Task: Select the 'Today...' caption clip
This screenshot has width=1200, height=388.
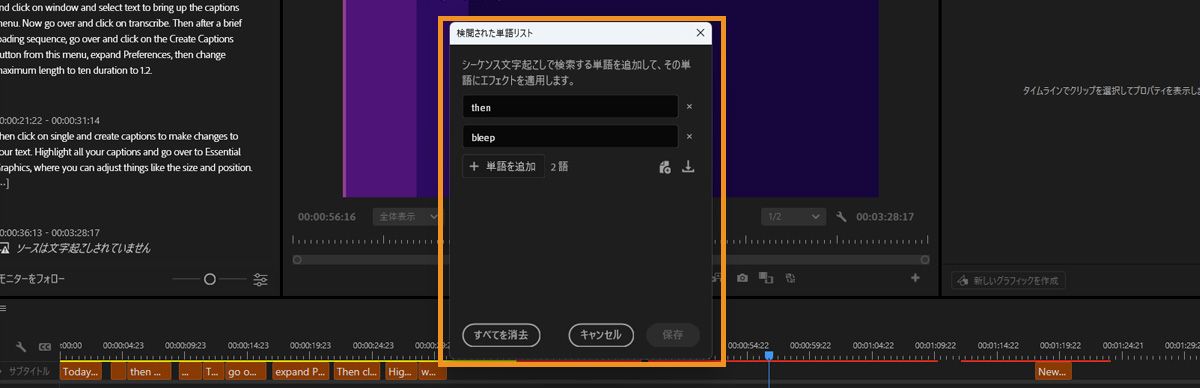Action: (x=81, y=372)
